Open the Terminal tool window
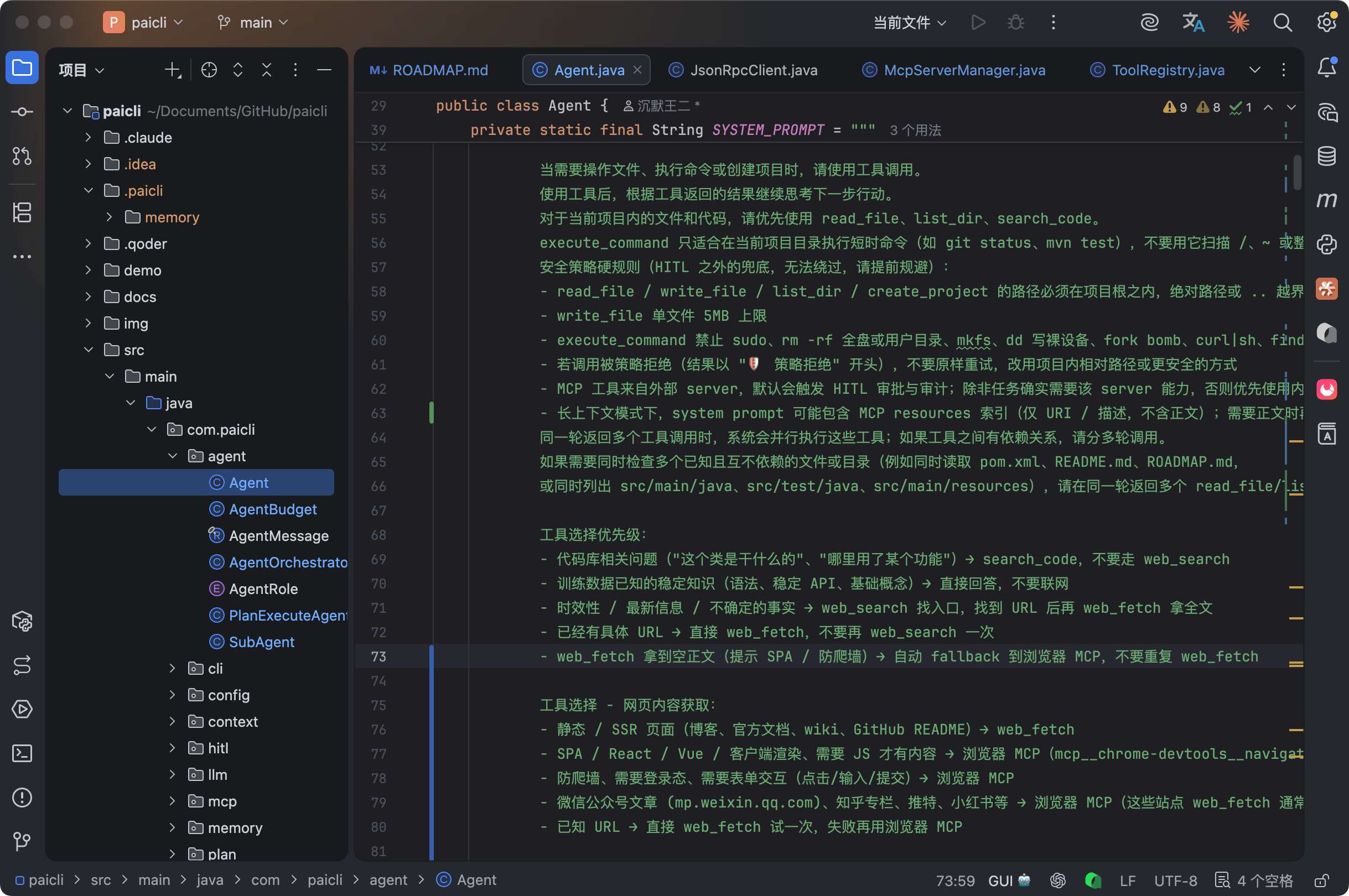 click(22, 753)
